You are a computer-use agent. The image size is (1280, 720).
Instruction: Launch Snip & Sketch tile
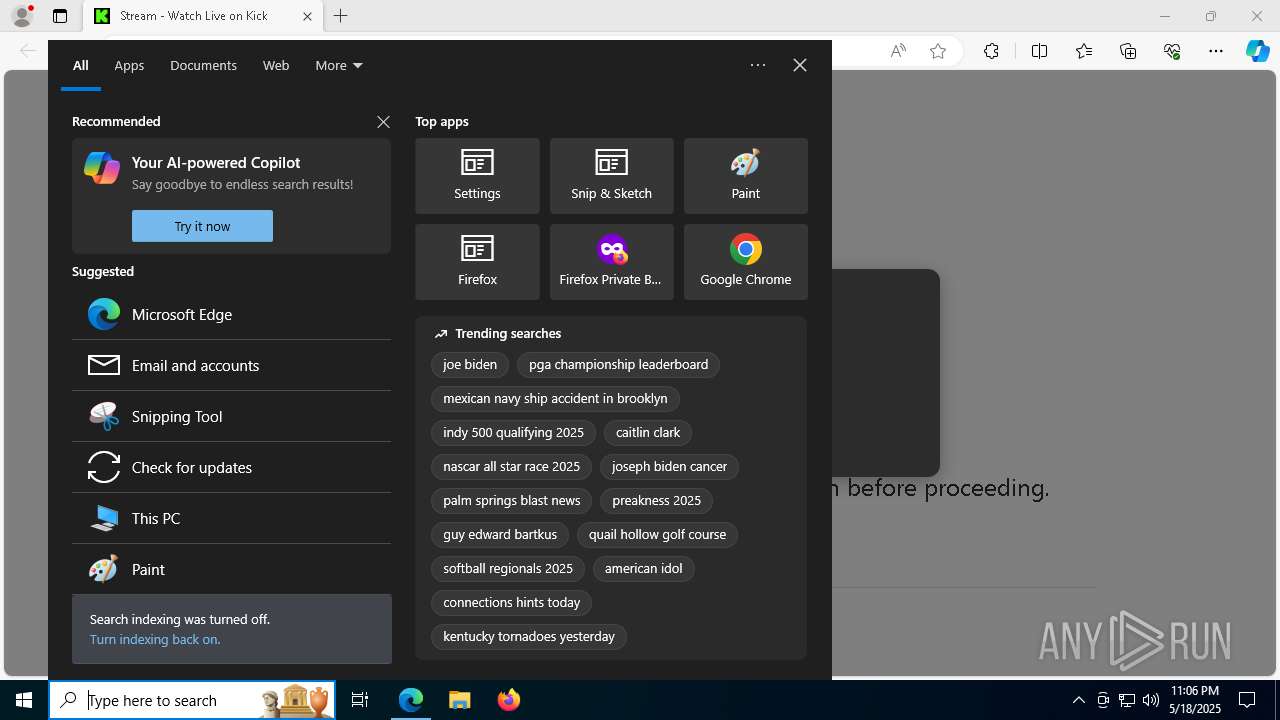point(611,176)
